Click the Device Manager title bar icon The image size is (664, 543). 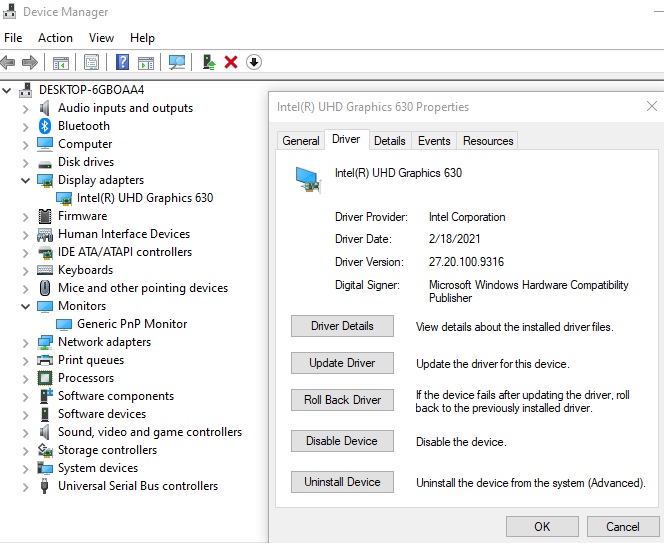(x=9, y=11)
